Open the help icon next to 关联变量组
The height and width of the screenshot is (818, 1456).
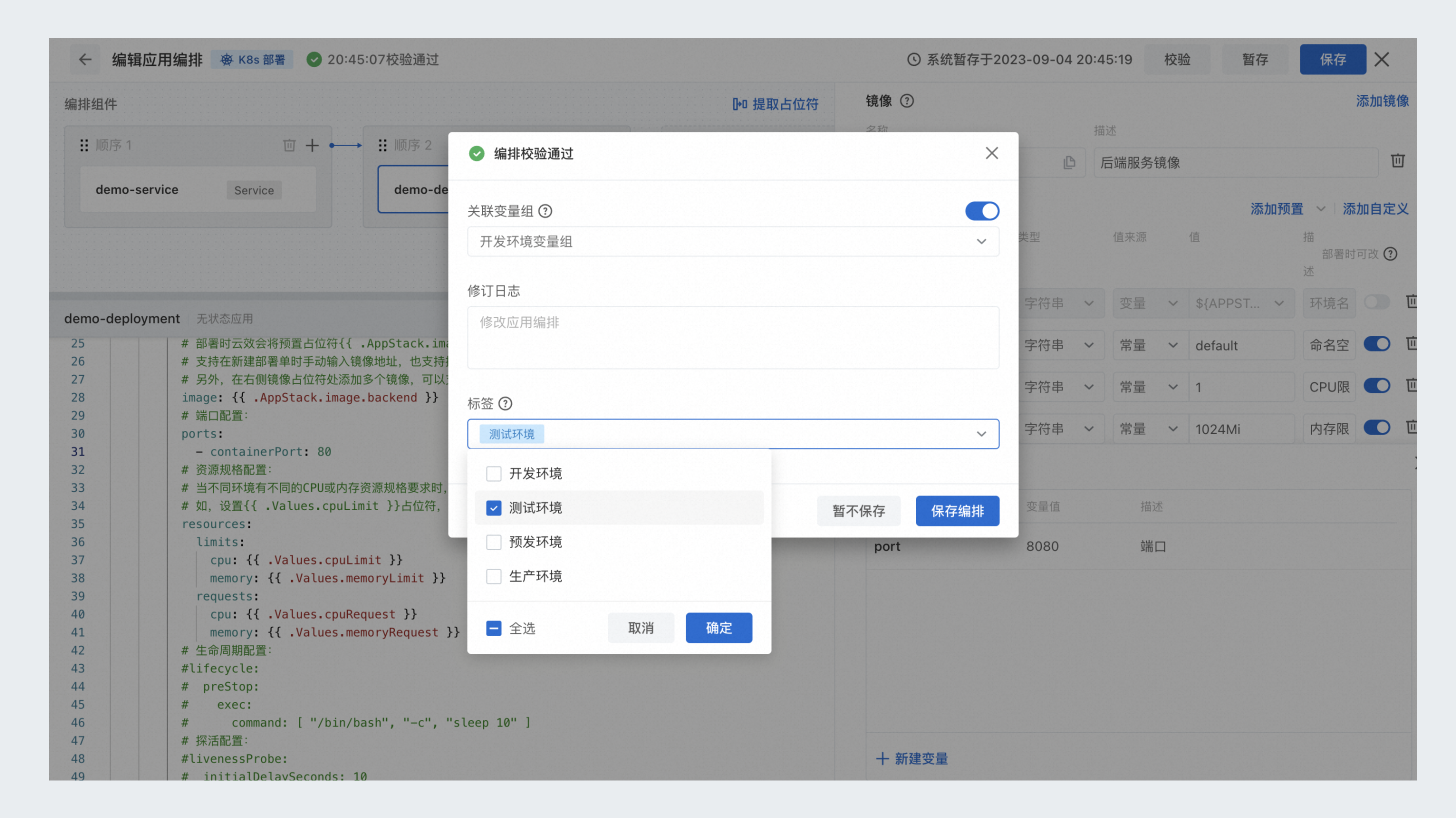pos(545,211)
